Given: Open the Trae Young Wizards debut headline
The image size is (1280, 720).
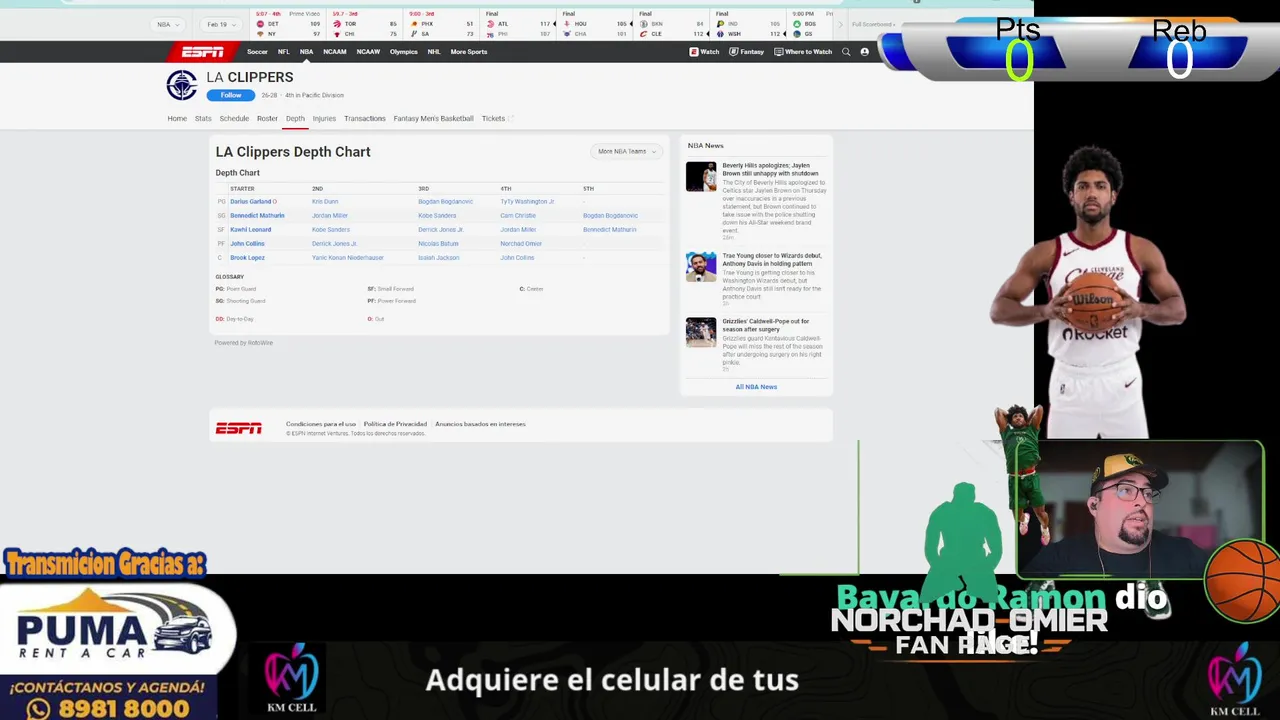Looking at the screenshot, I should tap(772, 260).
